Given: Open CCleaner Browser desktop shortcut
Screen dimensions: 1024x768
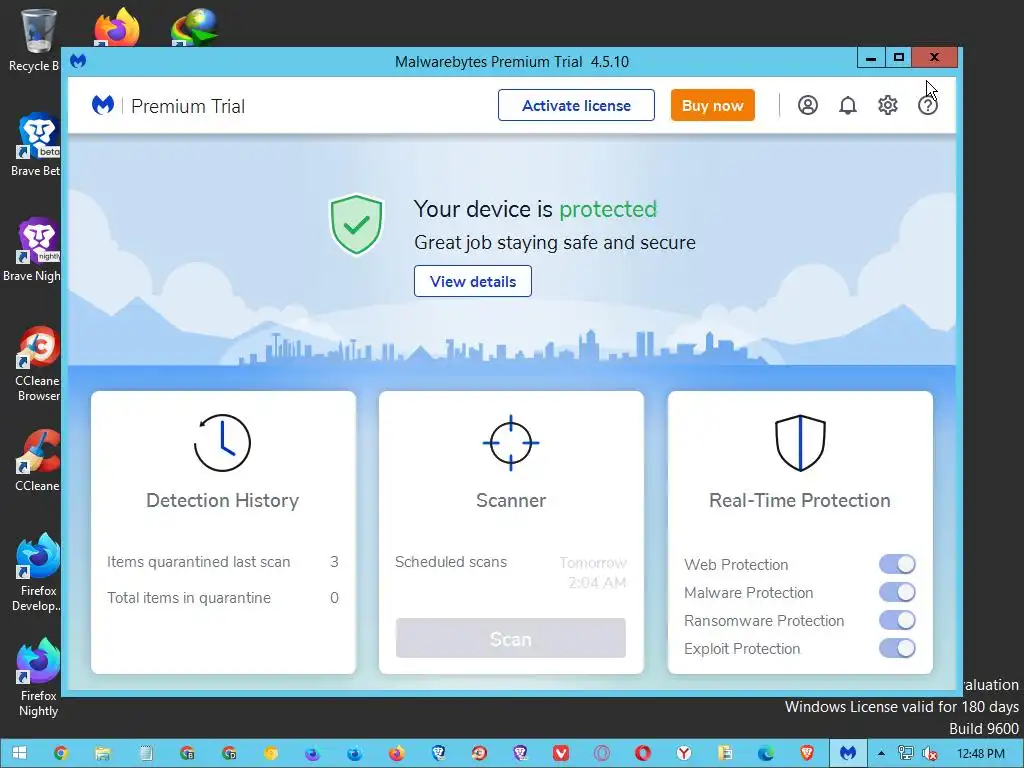Looking at the screenshot, I should tap(38, 362).
